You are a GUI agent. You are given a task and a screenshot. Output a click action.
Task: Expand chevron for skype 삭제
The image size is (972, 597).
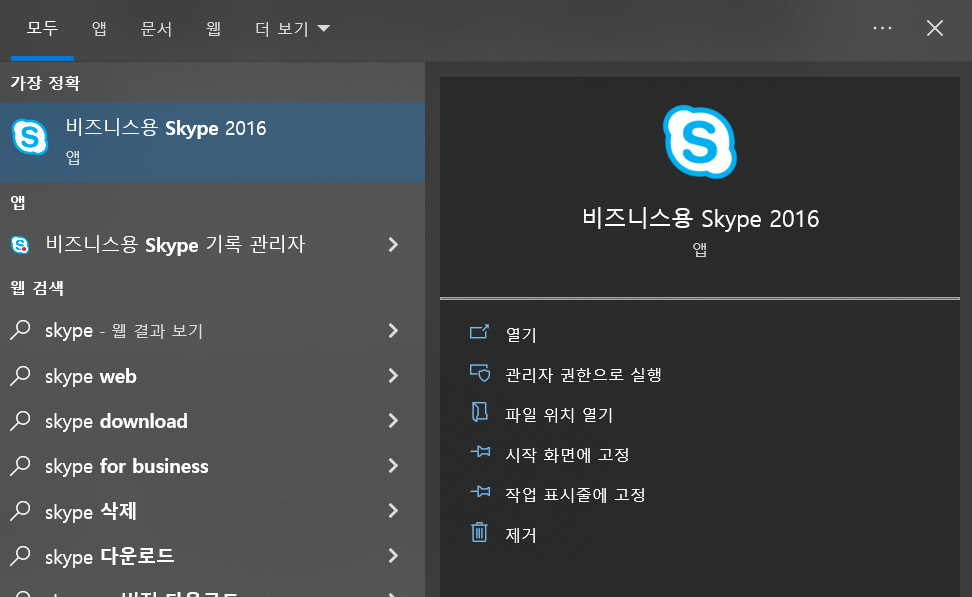click(393, 511)
